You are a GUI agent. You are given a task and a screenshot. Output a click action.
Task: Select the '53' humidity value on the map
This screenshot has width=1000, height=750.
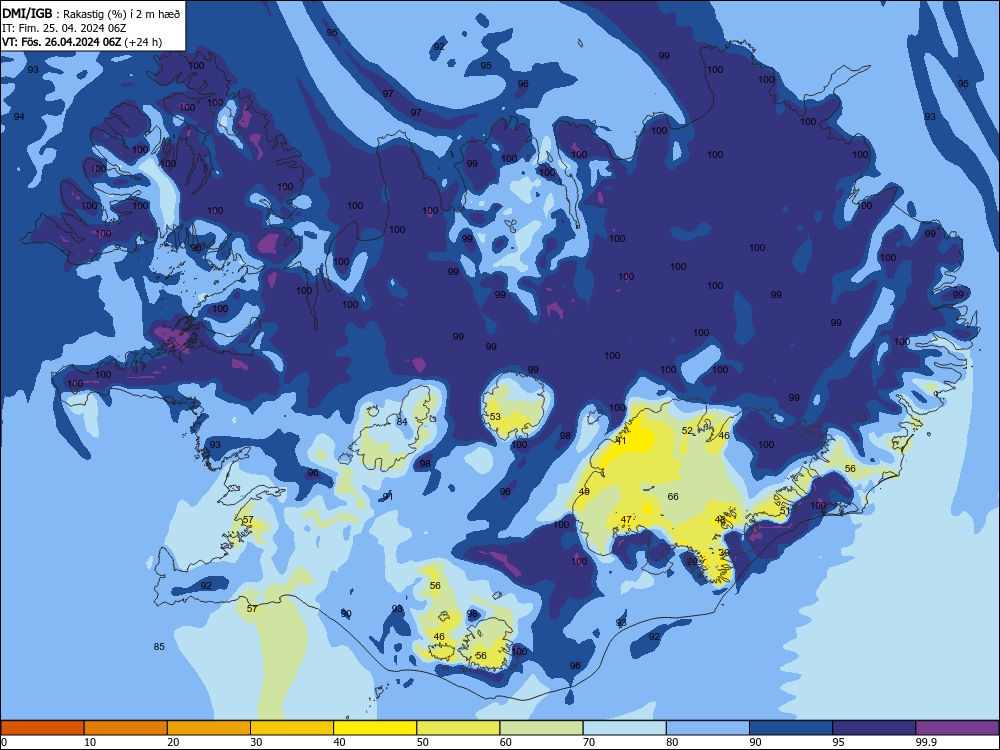495,416
